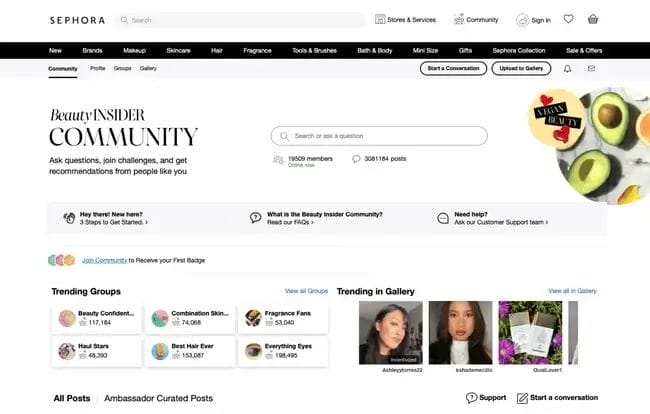The width and height of the screenshot is (650, 414).
Task: Open the notifications bell icon
Action: pos(568,69)
